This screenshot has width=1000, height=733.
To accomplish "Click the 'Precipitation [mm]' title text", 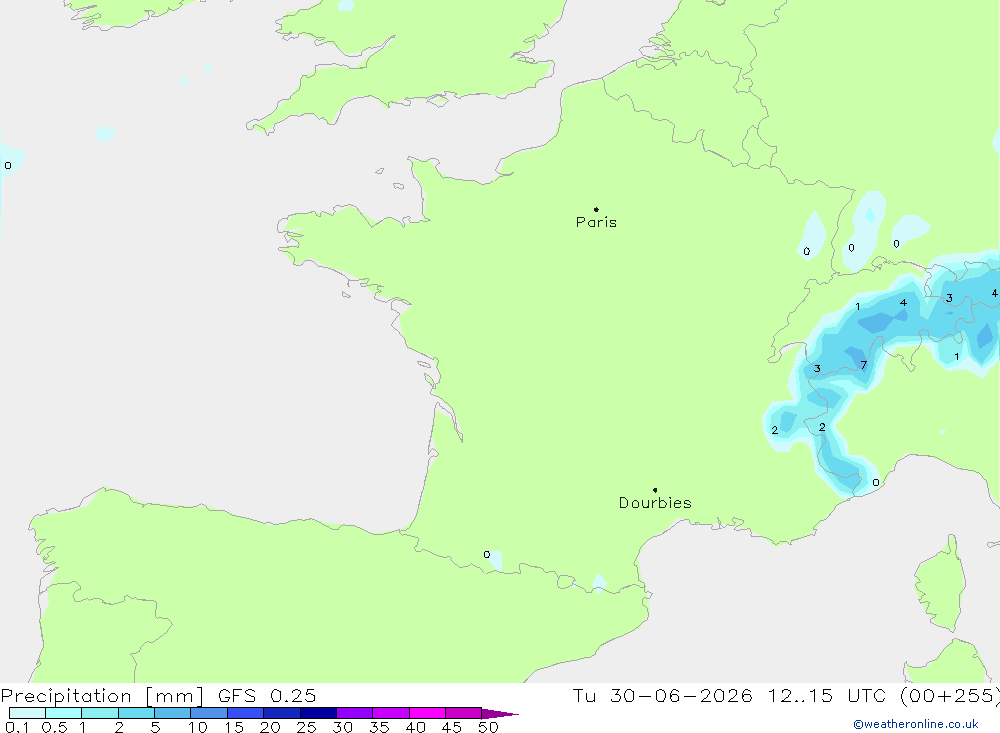I will [102, 696].
